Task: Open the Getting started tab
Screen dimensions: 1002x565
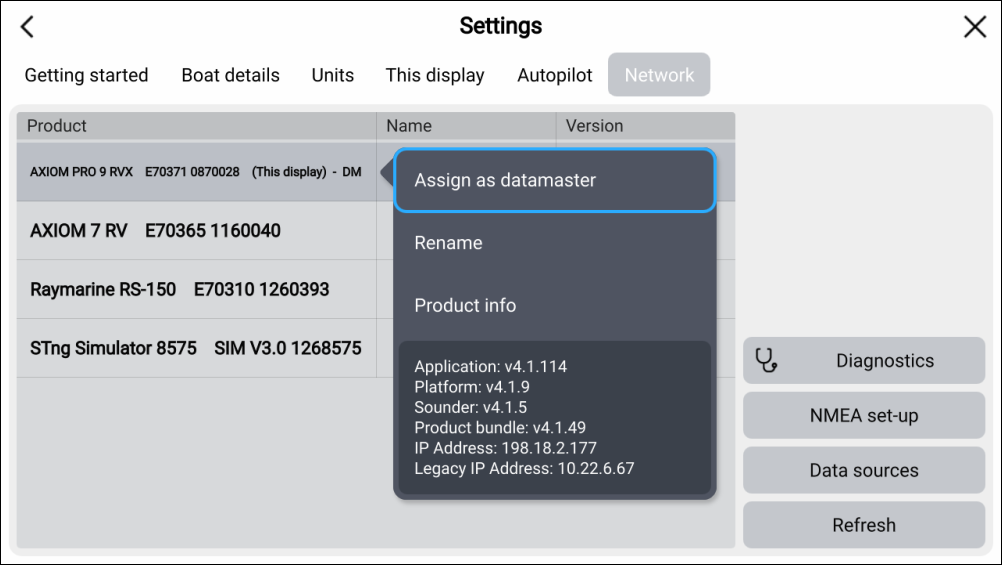Action: pos(86,75)
